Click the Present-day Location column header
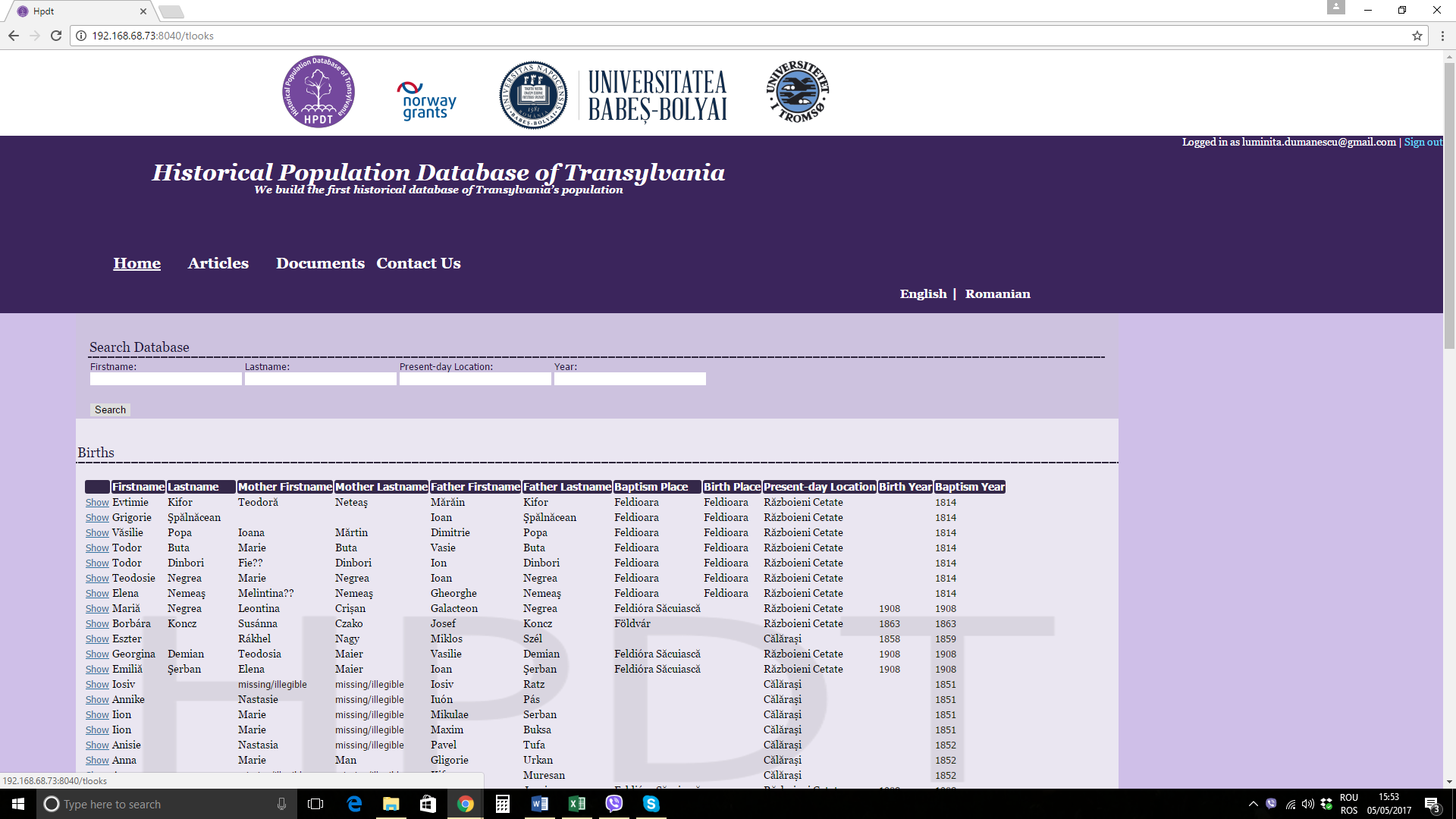1456x819 pixels. click(820, 487)
